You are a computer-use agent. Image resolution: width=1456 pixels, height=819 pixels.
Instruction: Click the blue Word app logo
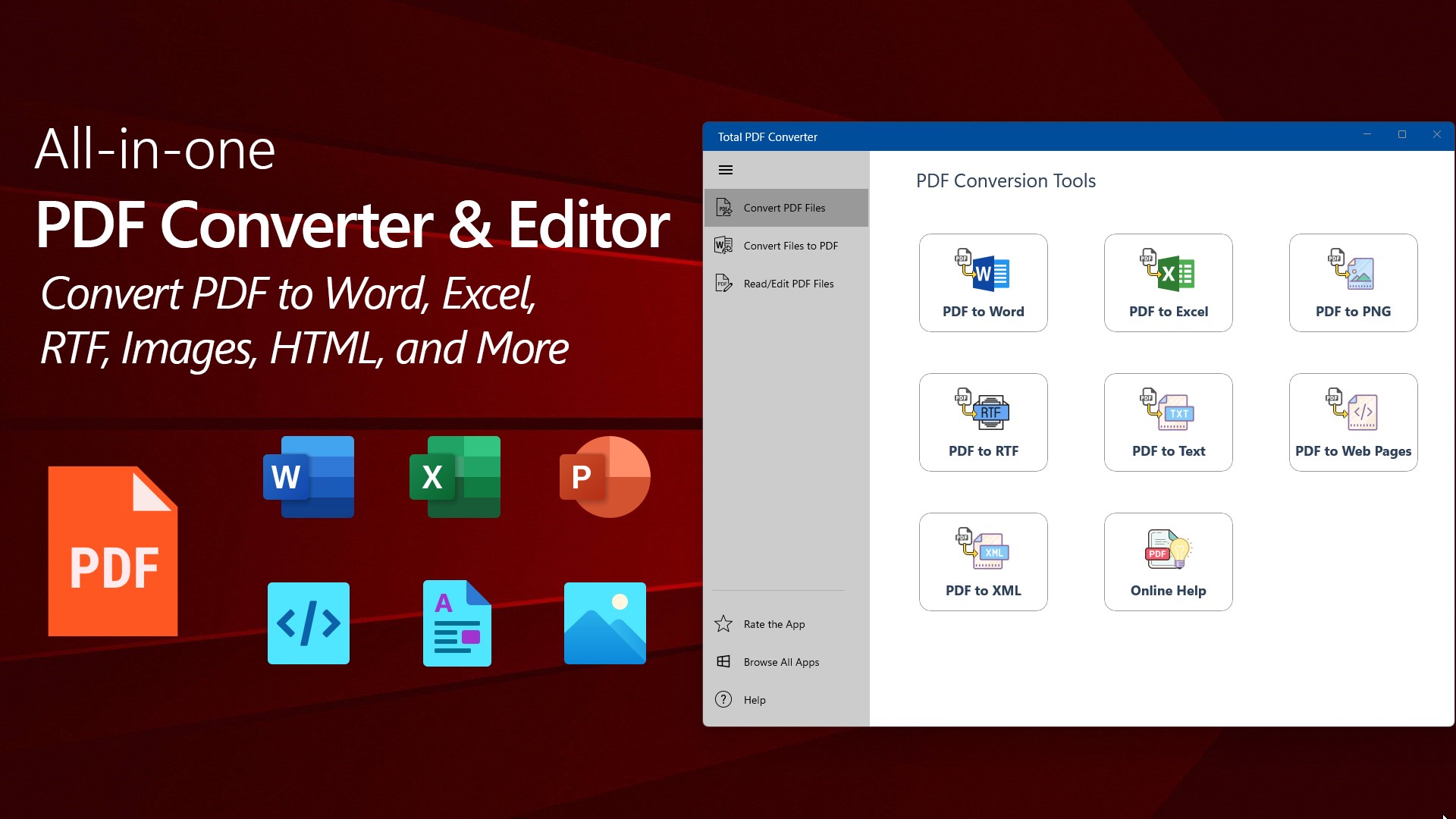309,477
